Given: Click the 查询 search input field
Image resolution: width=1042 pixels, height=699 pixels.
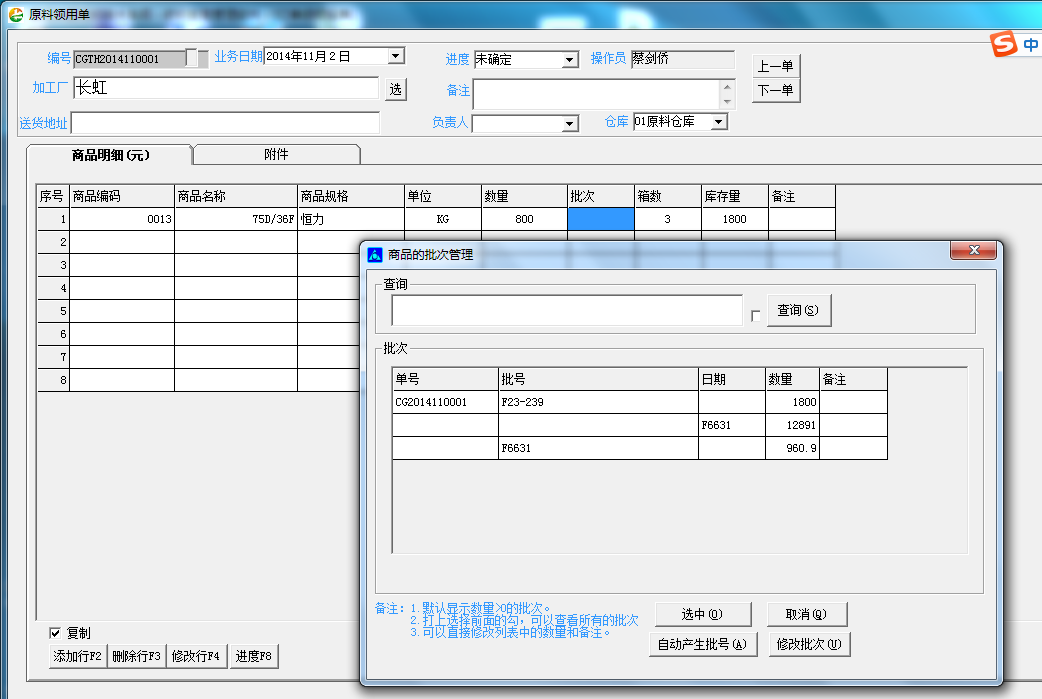Looking at the screenshot, I should [x=567, y=310].
